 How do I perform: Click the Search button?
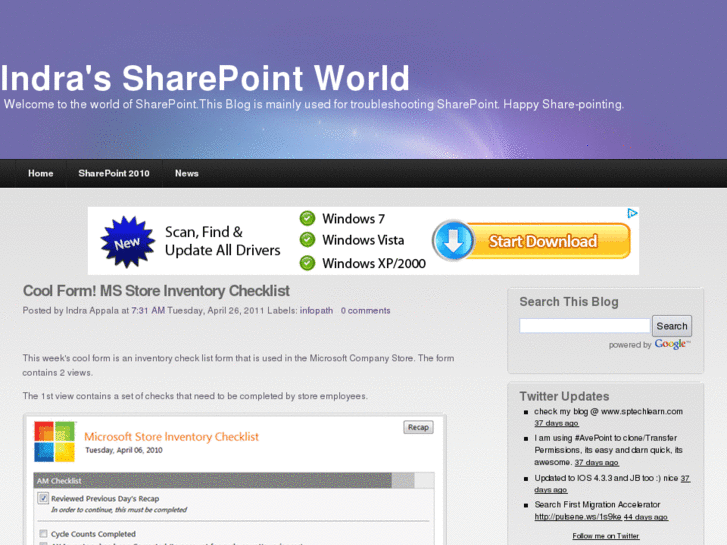pos(672,326)
